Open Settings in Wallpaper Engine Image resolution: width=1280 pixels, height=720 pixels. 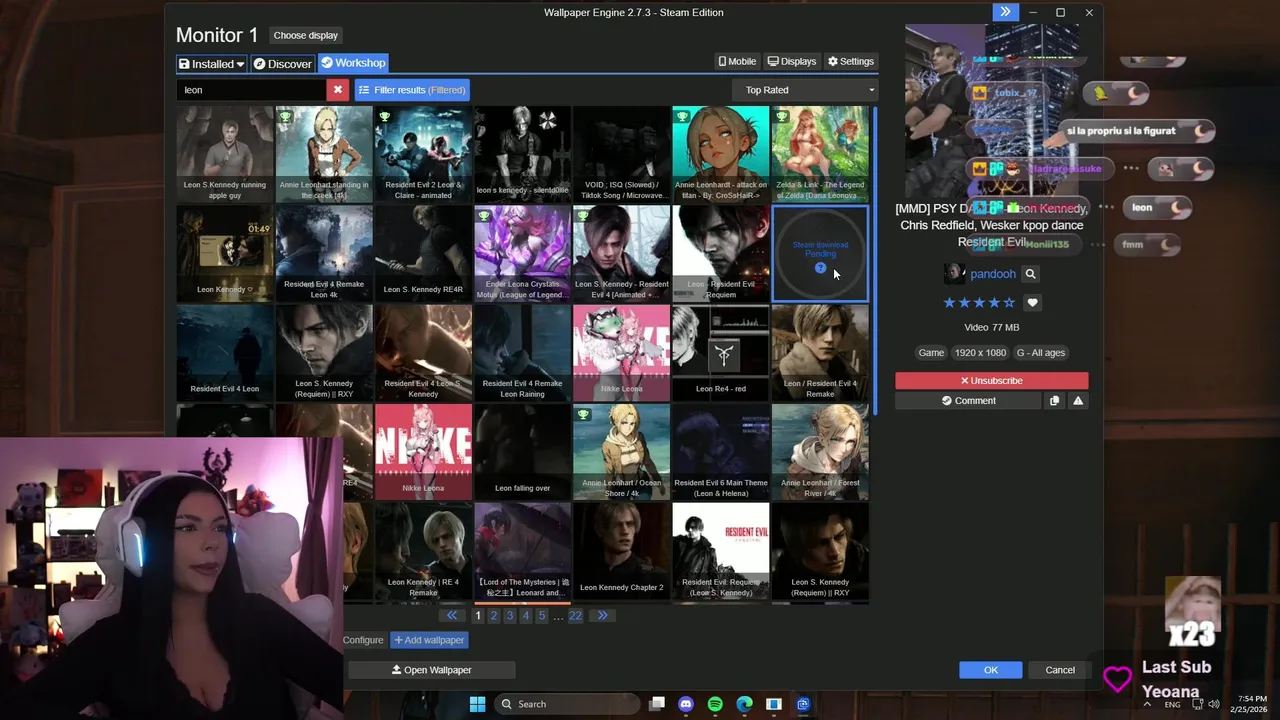[851, 61]
